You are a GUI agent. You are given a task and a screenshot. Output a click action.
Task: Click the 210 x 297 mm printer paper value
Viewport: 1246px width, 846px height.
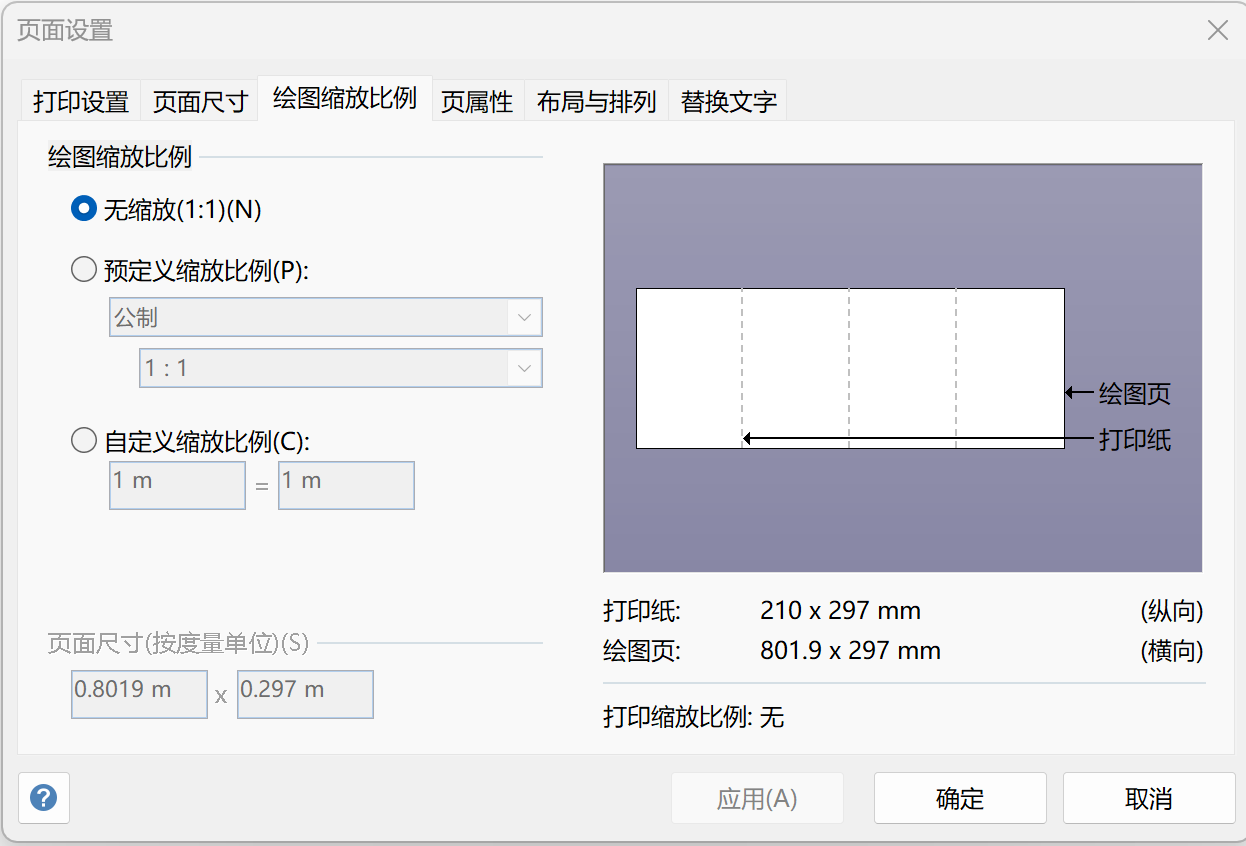840,611
